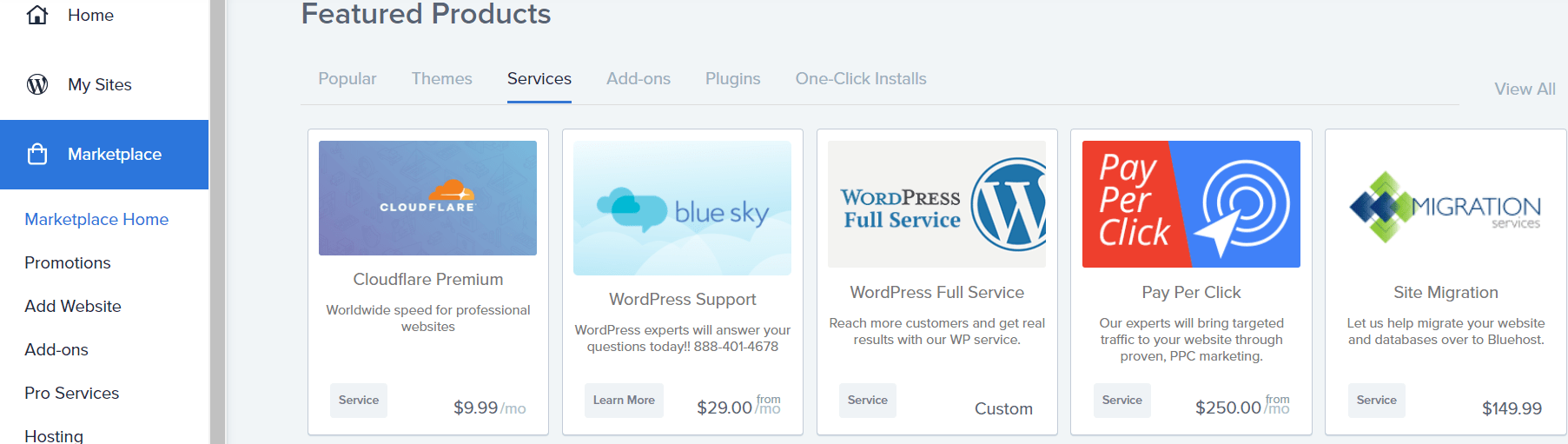Click the WordPress Support title
This screenshot has height=444, width=1568.
point(683,299)
